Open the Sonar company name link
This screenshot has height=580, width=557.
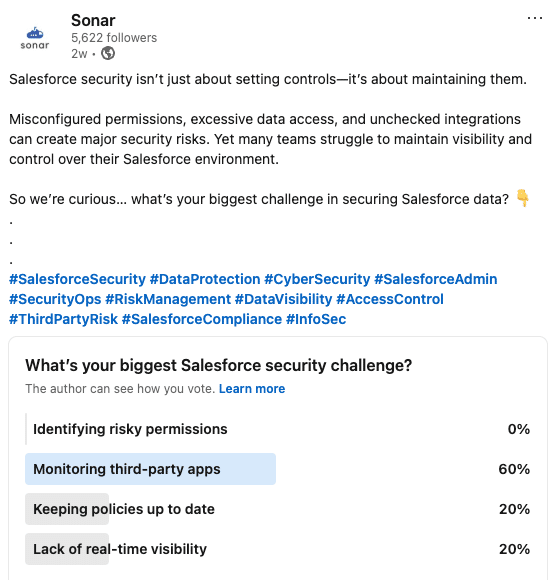(x=93, y=20)
